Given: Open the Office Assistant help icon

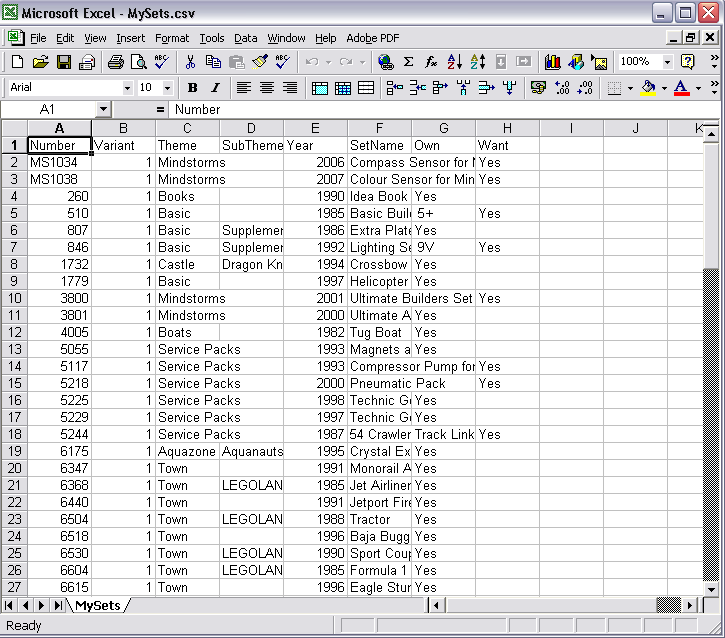Looking at the screenshot, I should pos(688,61).
